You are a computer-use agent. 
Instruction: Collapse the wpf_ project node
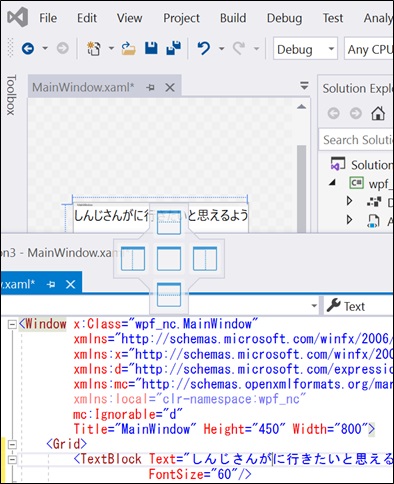332,183
